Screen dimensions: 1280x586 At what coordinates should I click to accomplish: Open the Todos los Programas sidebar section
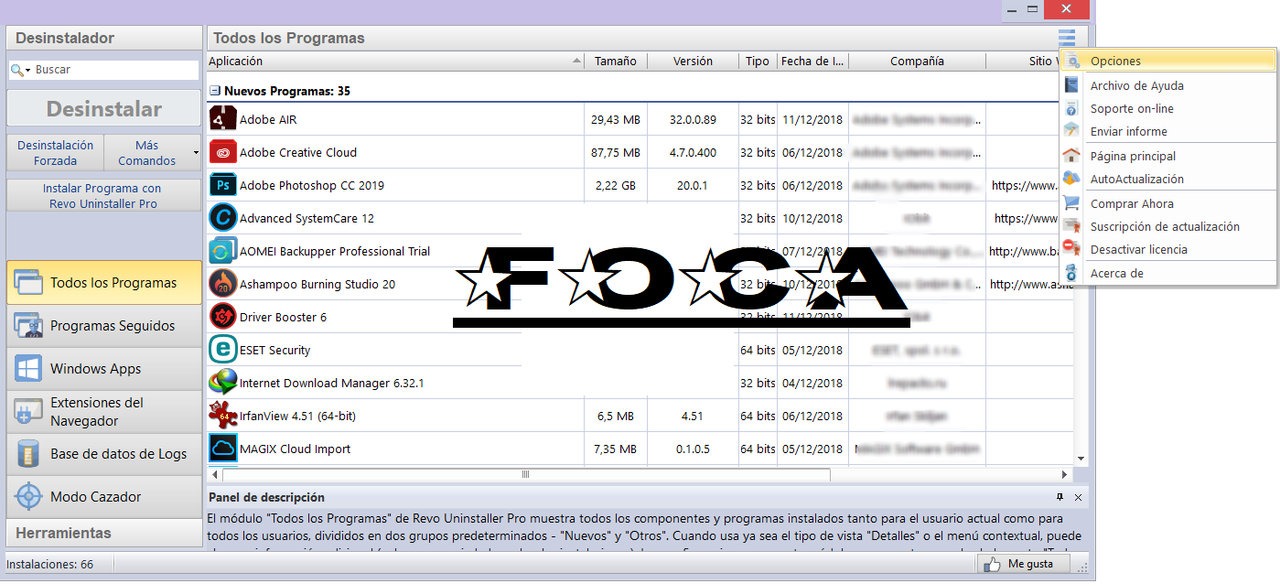tap(104, 283)
